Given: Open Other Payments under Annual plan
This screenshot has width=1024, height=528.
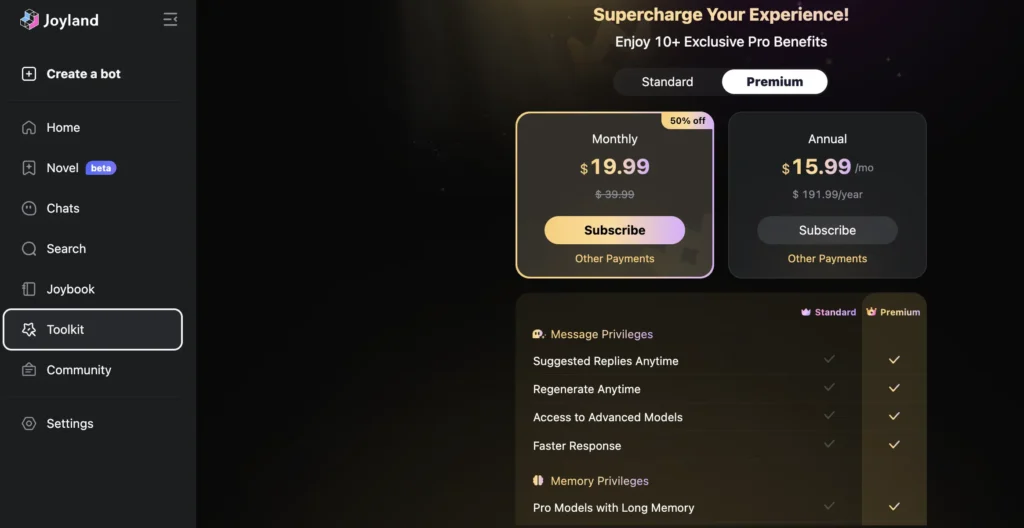Looking at the screenshot, I should point(827,259).
